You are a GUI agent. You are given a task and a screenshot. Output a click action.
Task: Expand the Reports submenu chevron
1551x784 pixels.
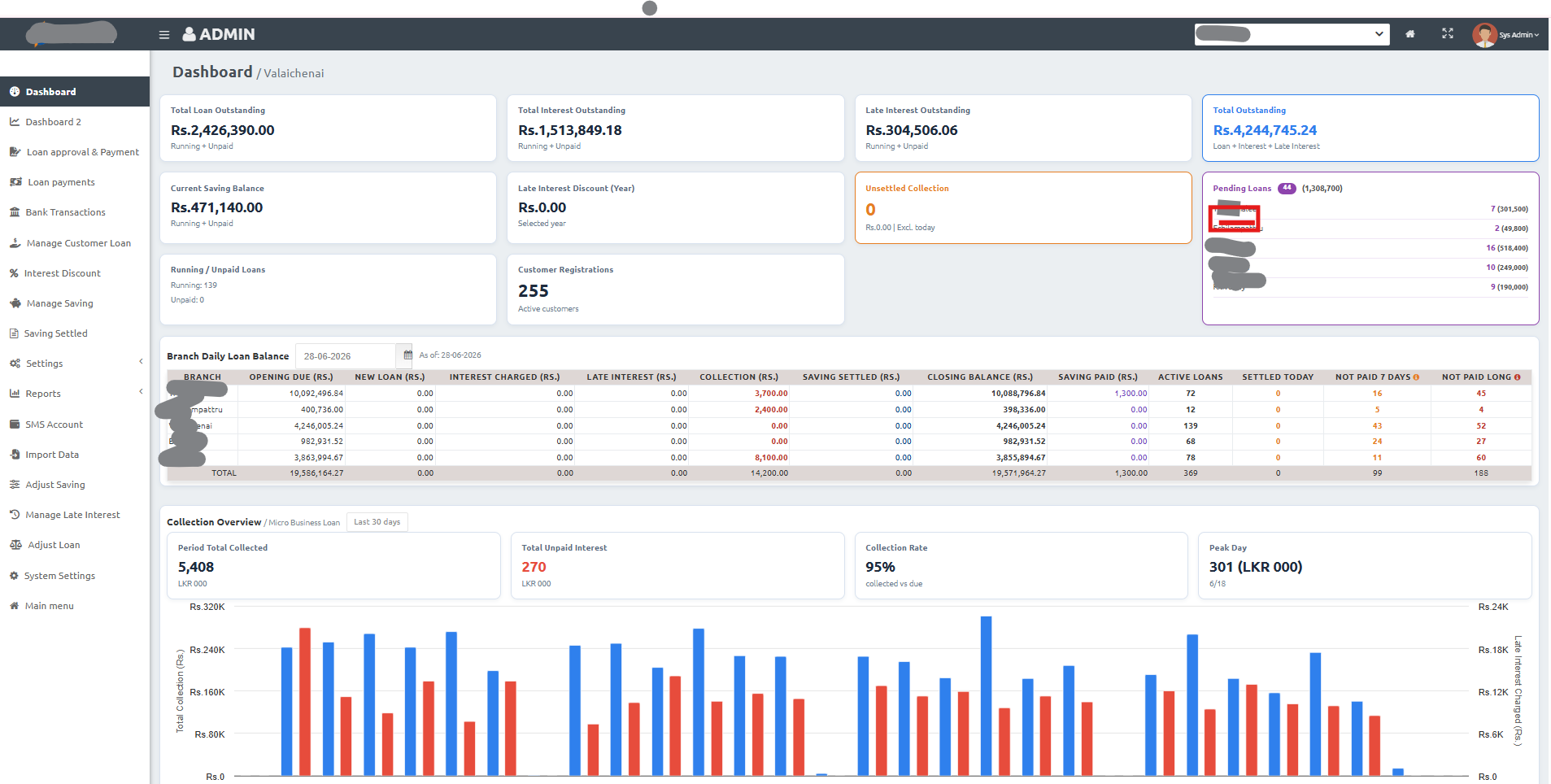point(141,392)
